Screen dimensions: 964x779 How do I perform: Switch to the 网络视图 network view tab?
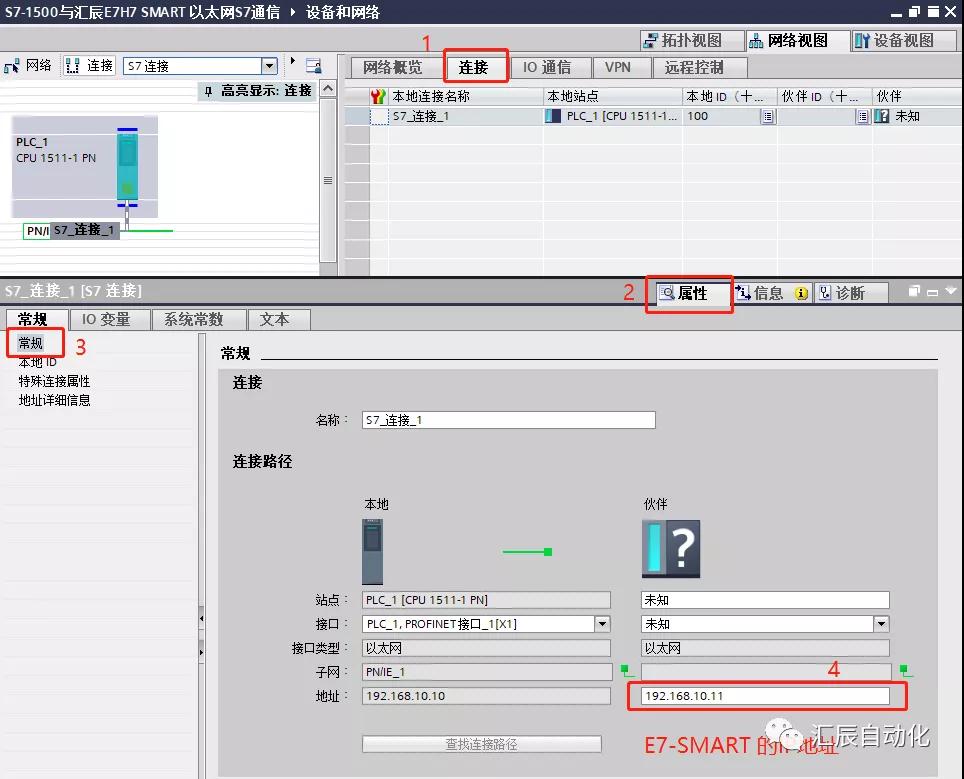[797, 41]
